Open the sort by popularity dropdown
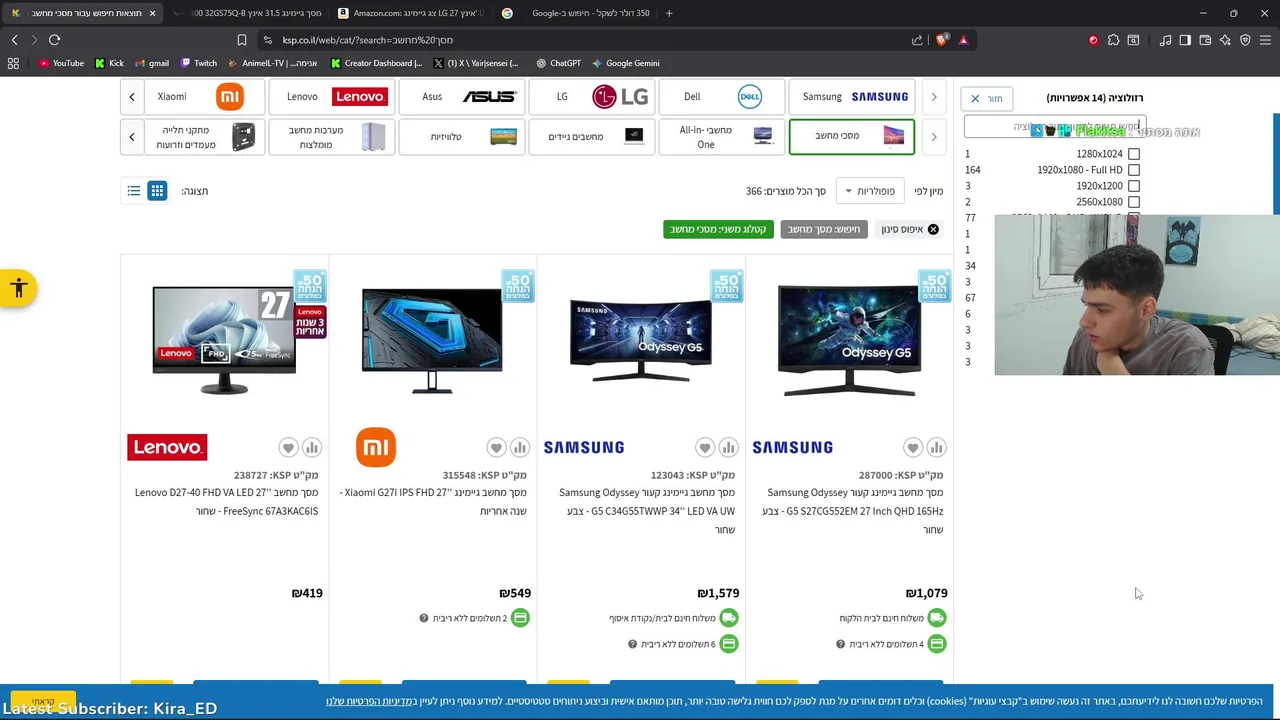1280x720 pixels. click(871, 191)
